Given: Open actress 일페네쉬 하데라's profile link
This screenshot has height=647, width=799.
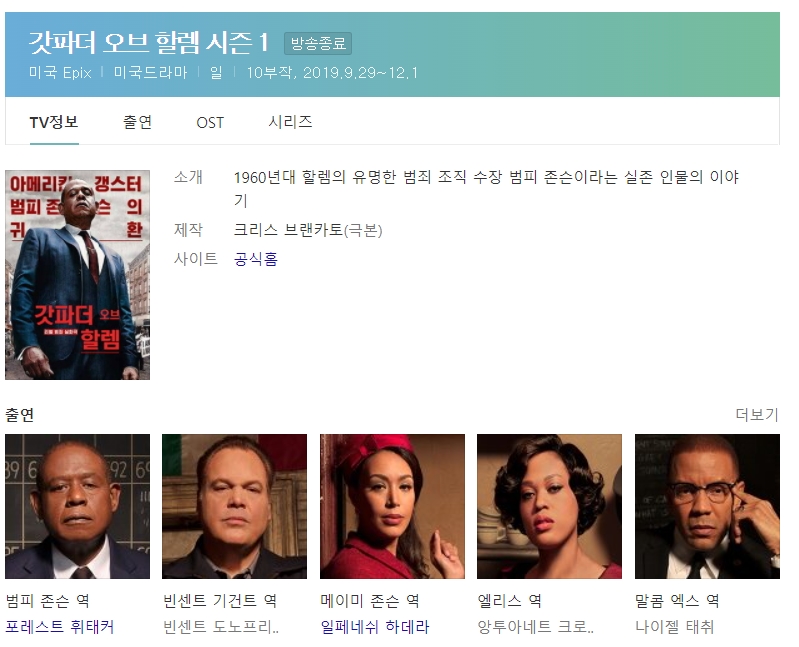Looking at the screenshot, I should (x=375, y=626).
